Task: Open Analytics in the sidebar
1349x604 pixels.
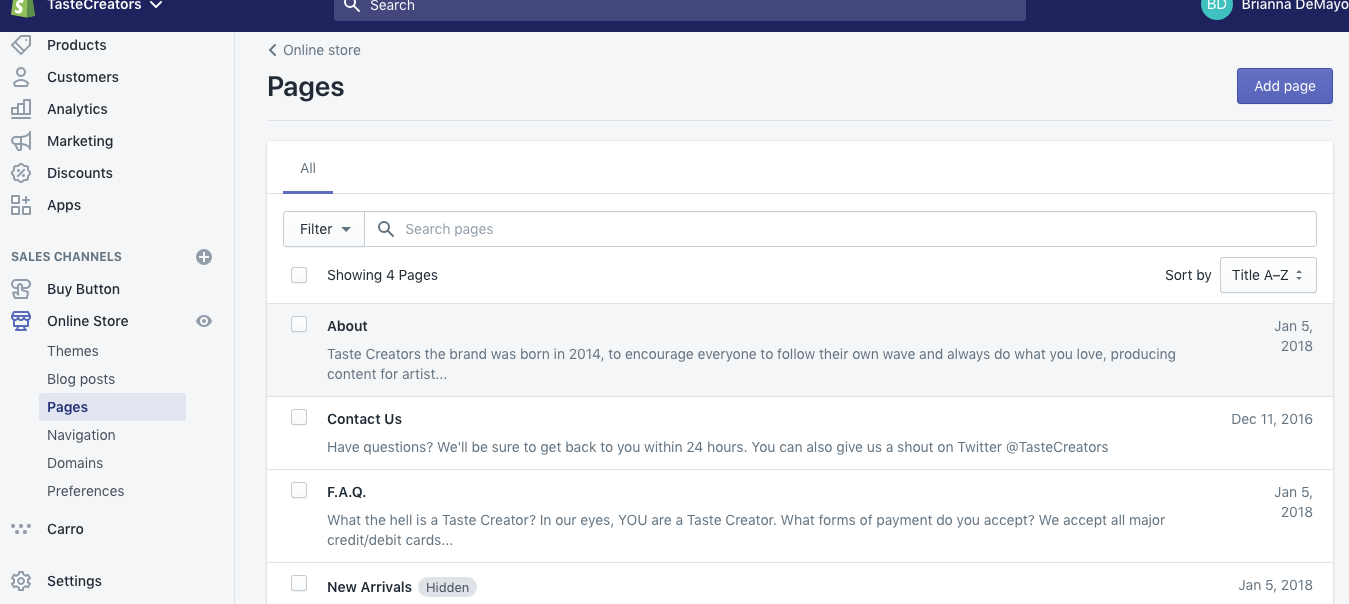Action: coord(77,109)
